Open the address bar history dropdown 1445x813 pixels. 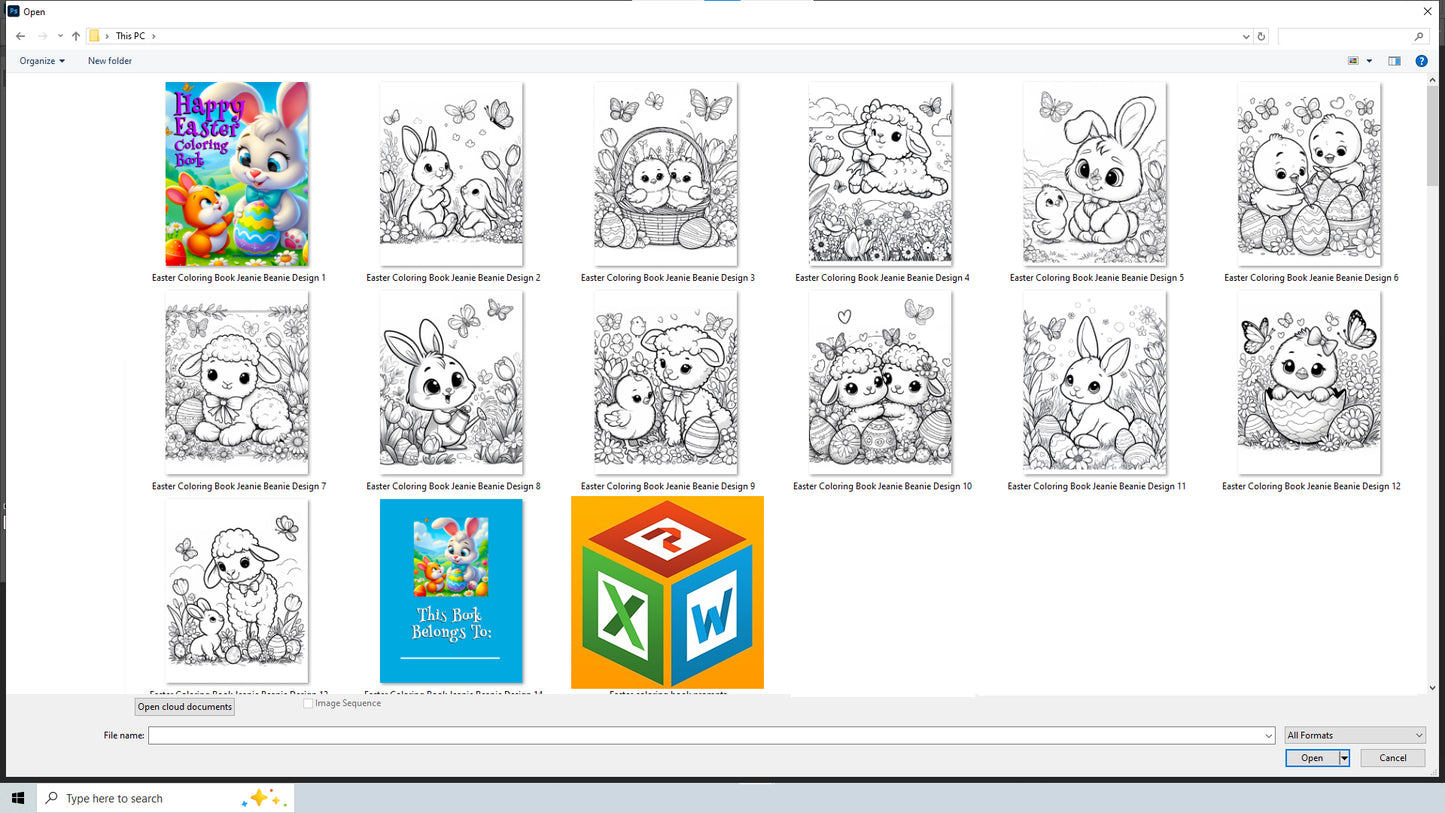[x=1246, y=36]
